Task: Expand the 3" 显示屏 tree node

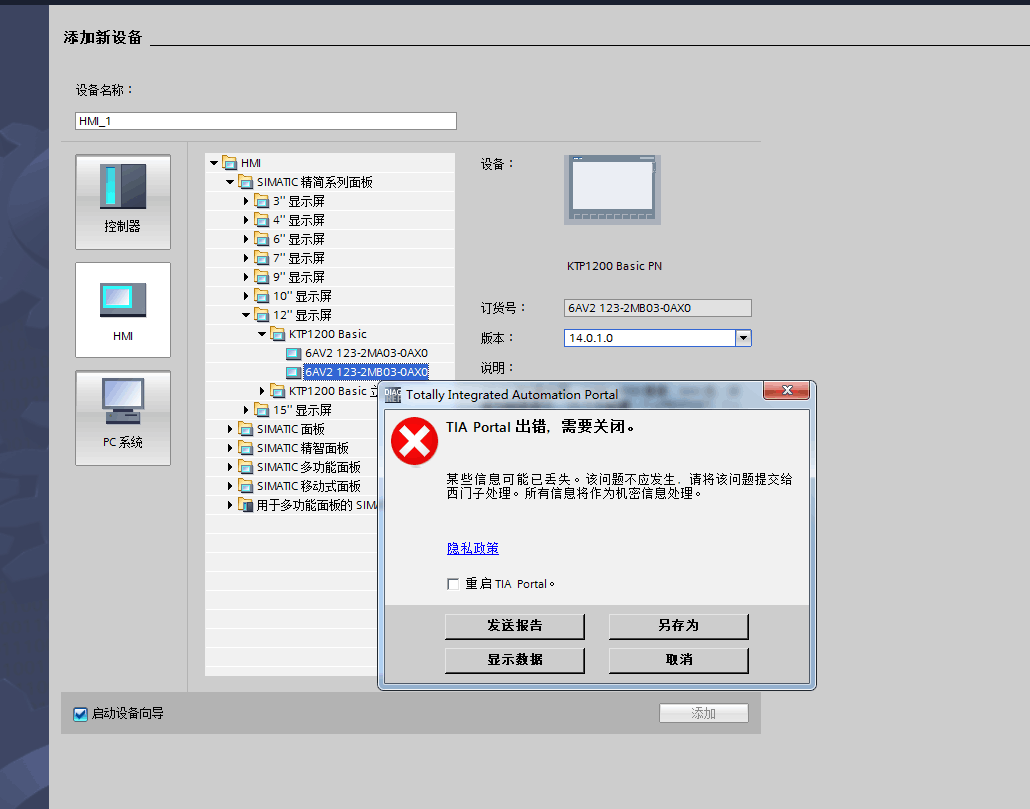Action: click(246, 201)
